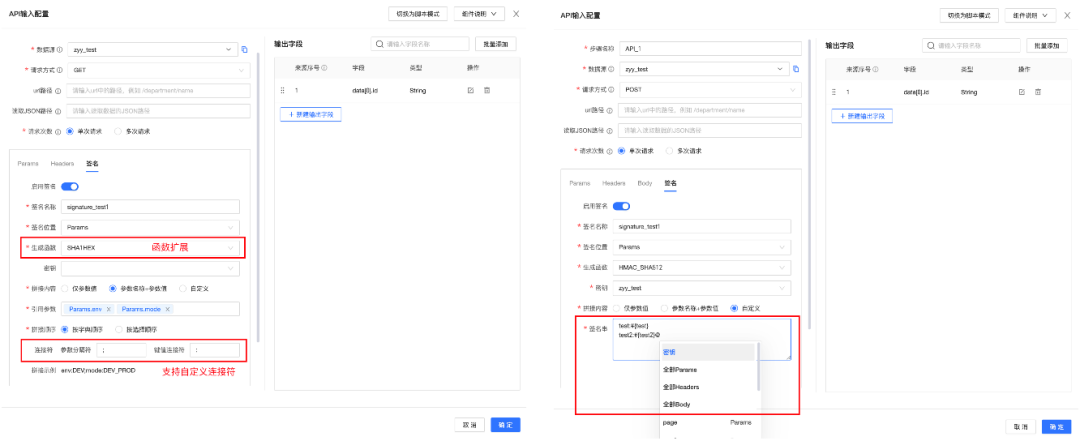Close the left API输入配置 dialog
The image size is (1080, 441).
517,14
